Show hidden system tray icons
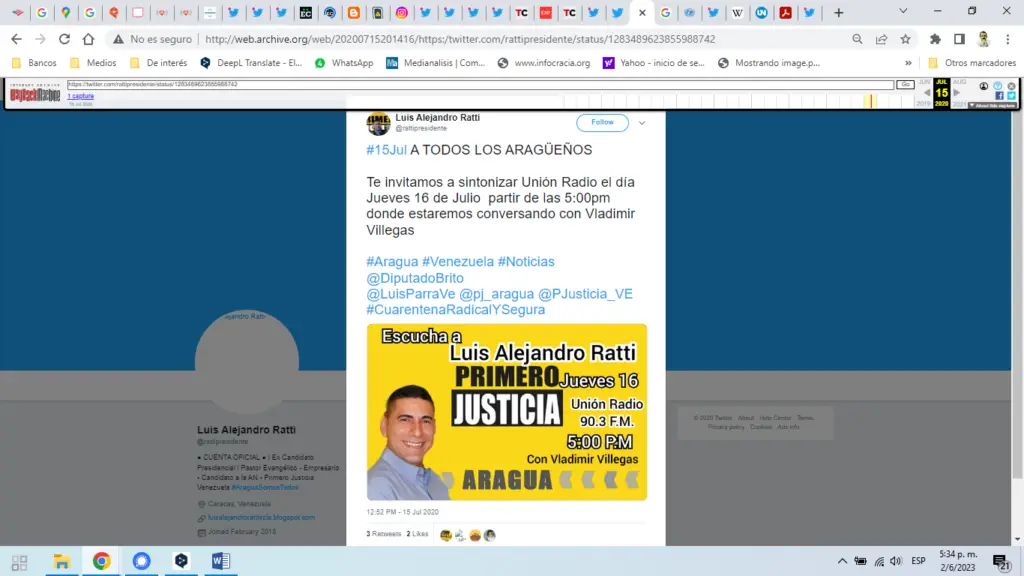Screen dimensions: 1024x576 click(842, 561)
